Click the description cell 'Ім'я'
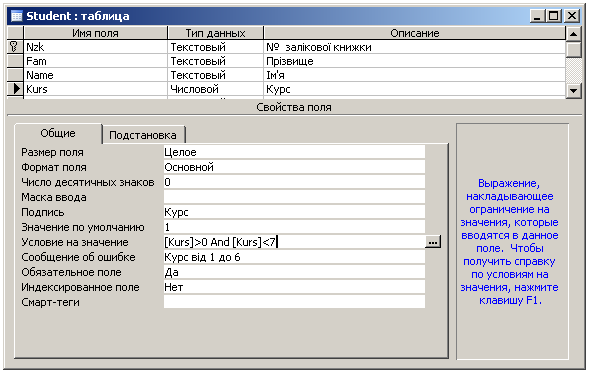Screen dimensions: 589x373 (415, 75)
